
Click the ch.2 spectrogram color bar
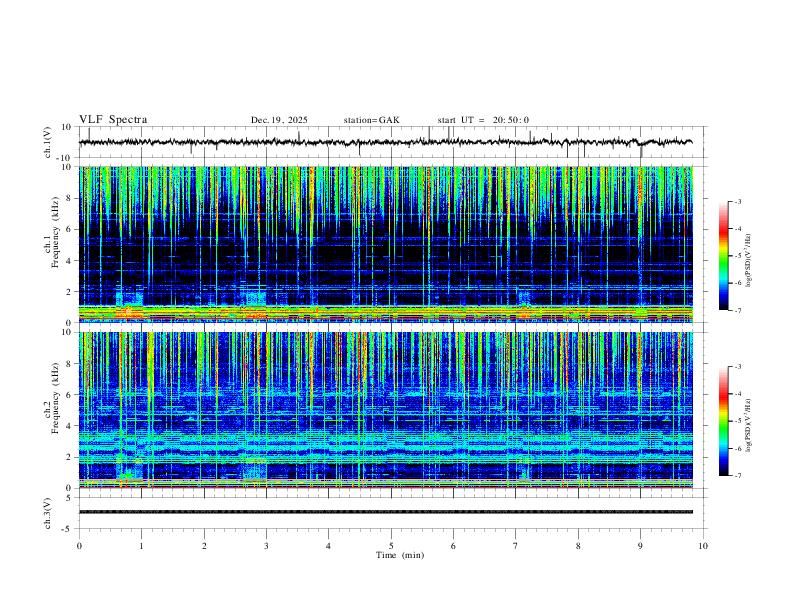(723, 421)
